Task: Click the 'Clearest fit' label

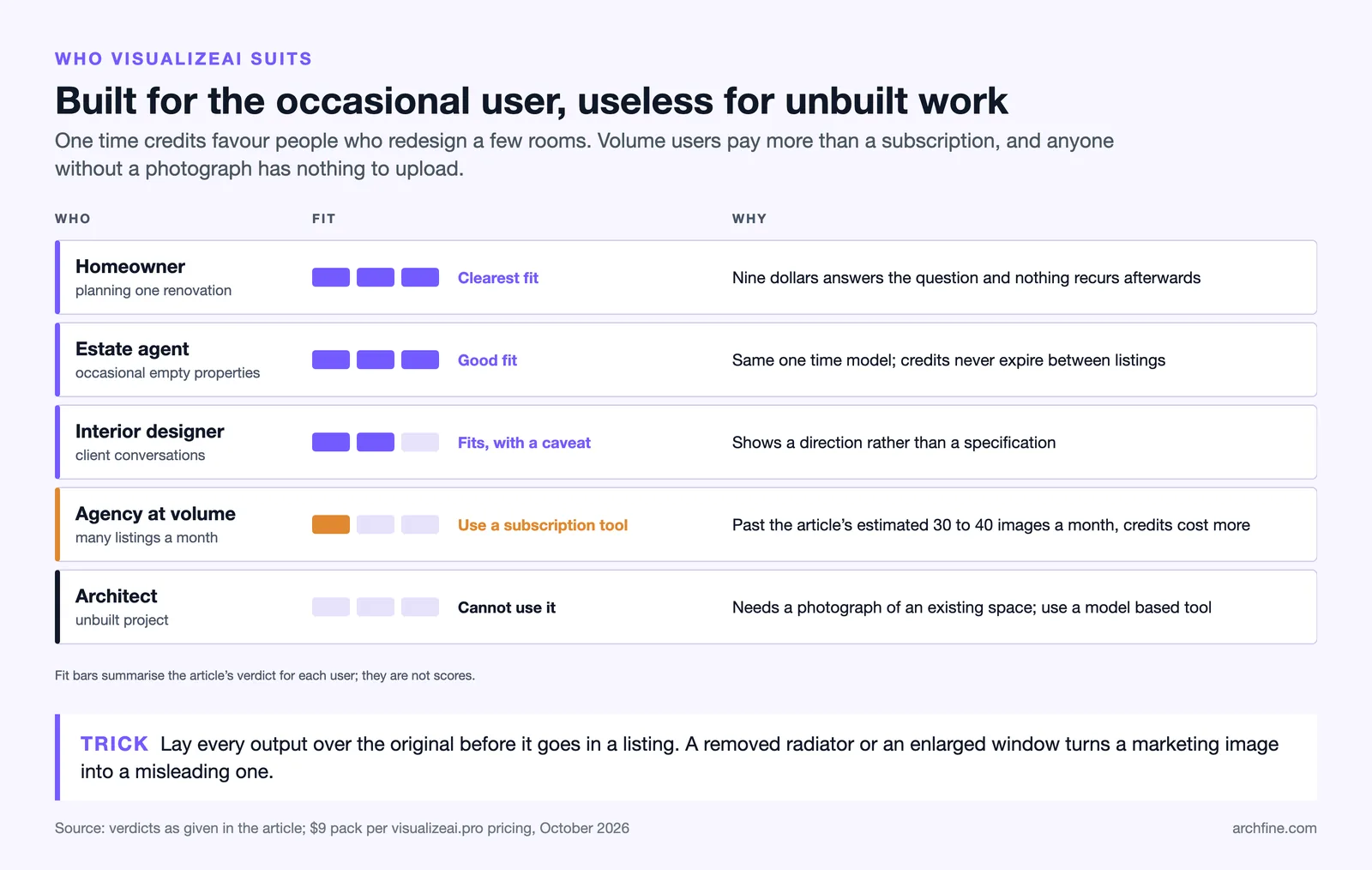Action: pos(498,278)
